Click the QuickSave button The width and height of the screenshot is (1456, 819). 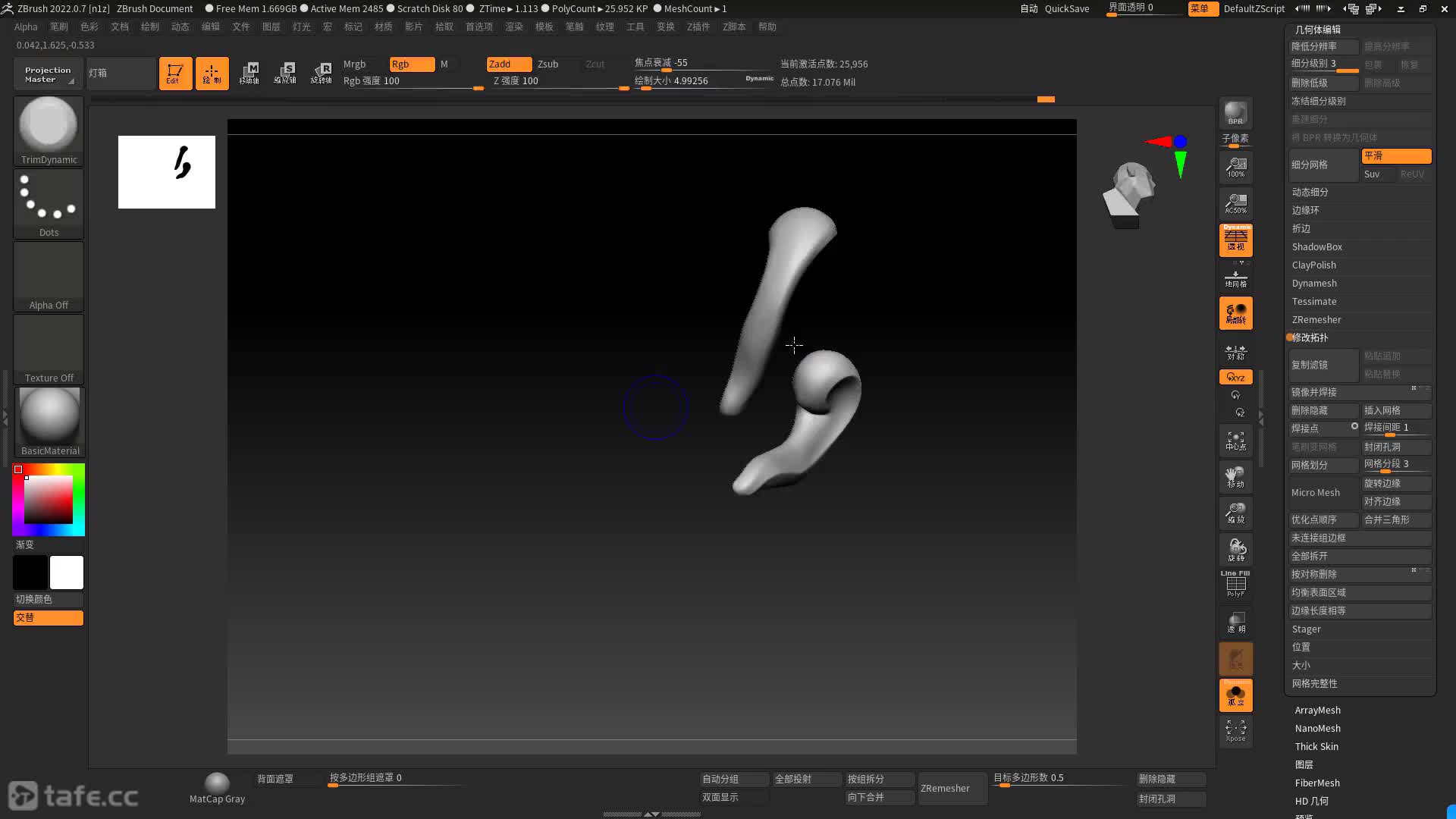click(x=1066, y=9)
